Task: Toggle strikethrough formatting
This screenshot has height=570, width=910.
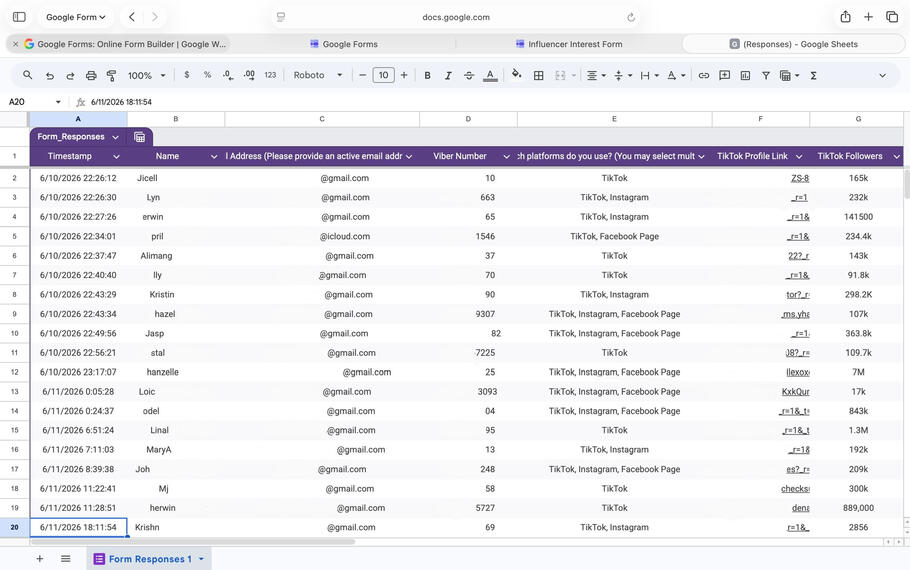Action: pyautogui.click(x=469, y=75)
